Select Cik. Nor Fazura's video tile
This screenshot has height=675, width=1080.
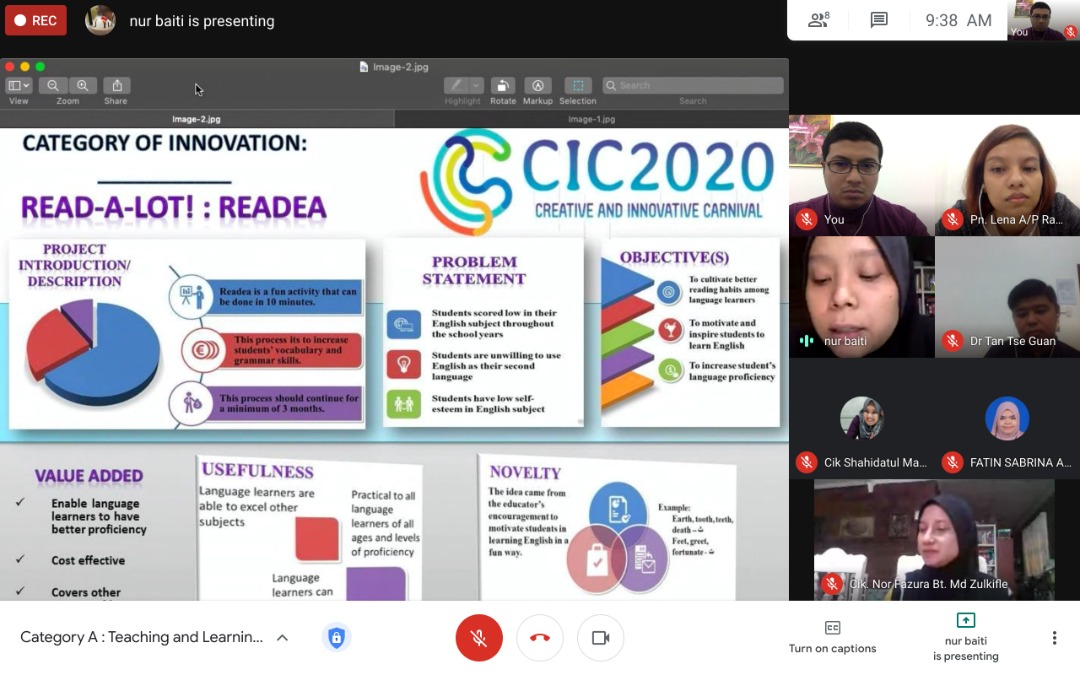[934, 540]
